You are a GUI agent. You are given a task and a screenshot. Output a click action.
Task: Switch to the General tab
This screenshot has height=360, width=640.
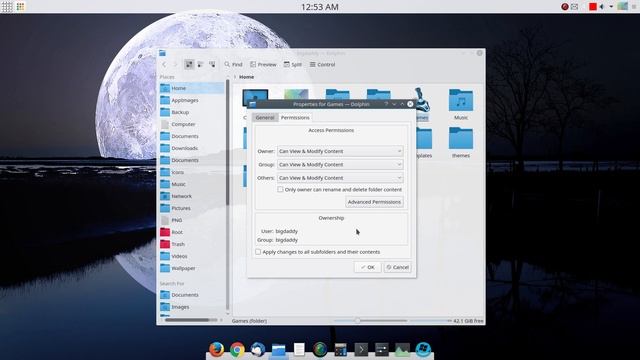tap(265, 118)
